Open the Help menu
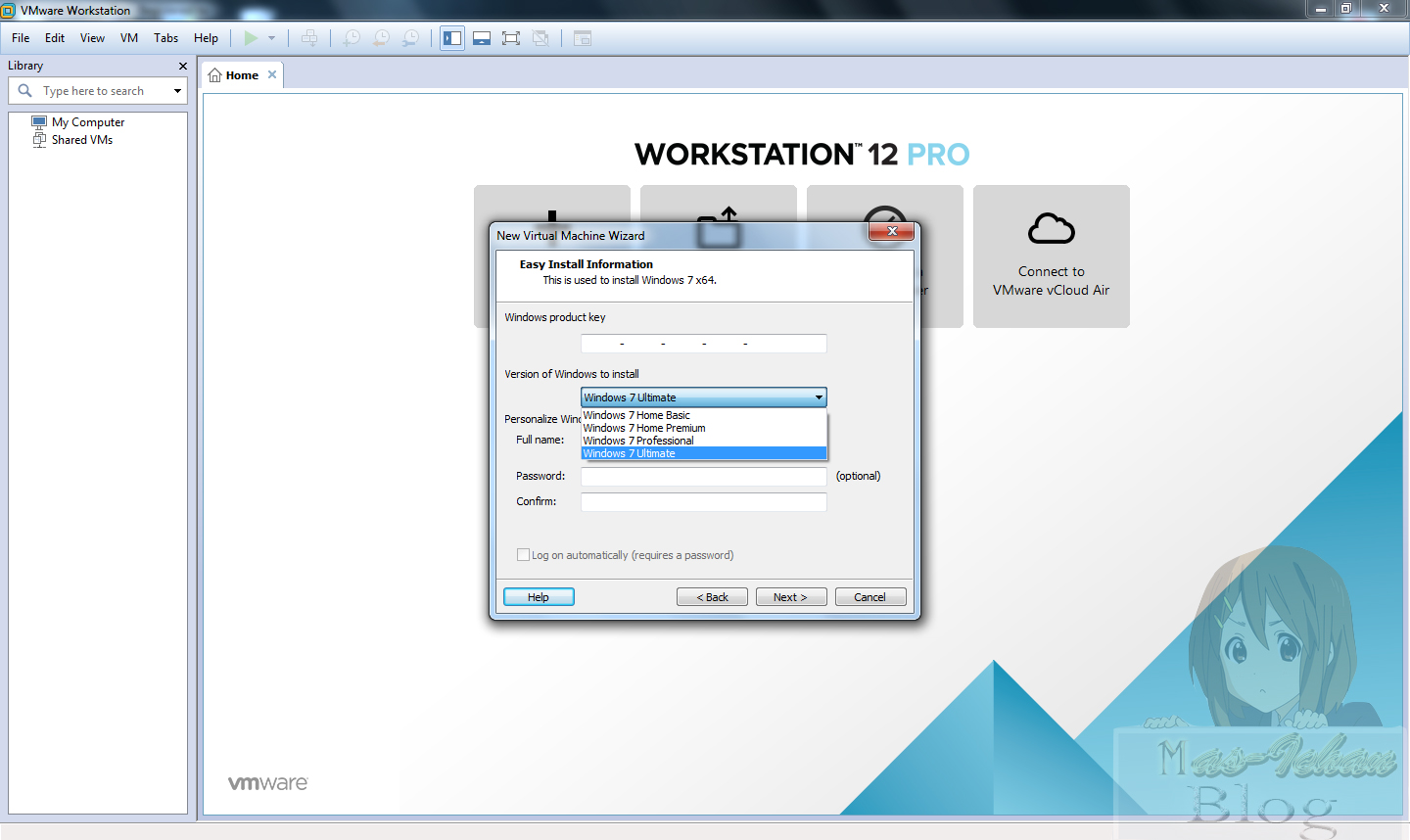The height and width of the screenshot is (840, 1410). click(x=206, y=38)
